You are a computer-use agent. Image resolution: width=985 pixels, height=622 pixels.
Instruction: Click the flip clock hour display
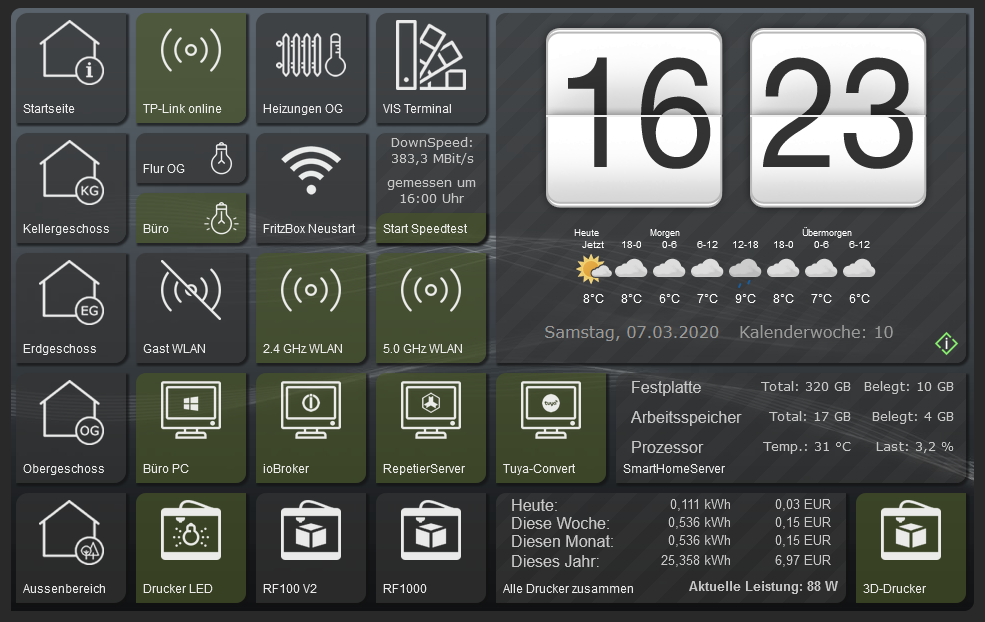pos(633,117)
